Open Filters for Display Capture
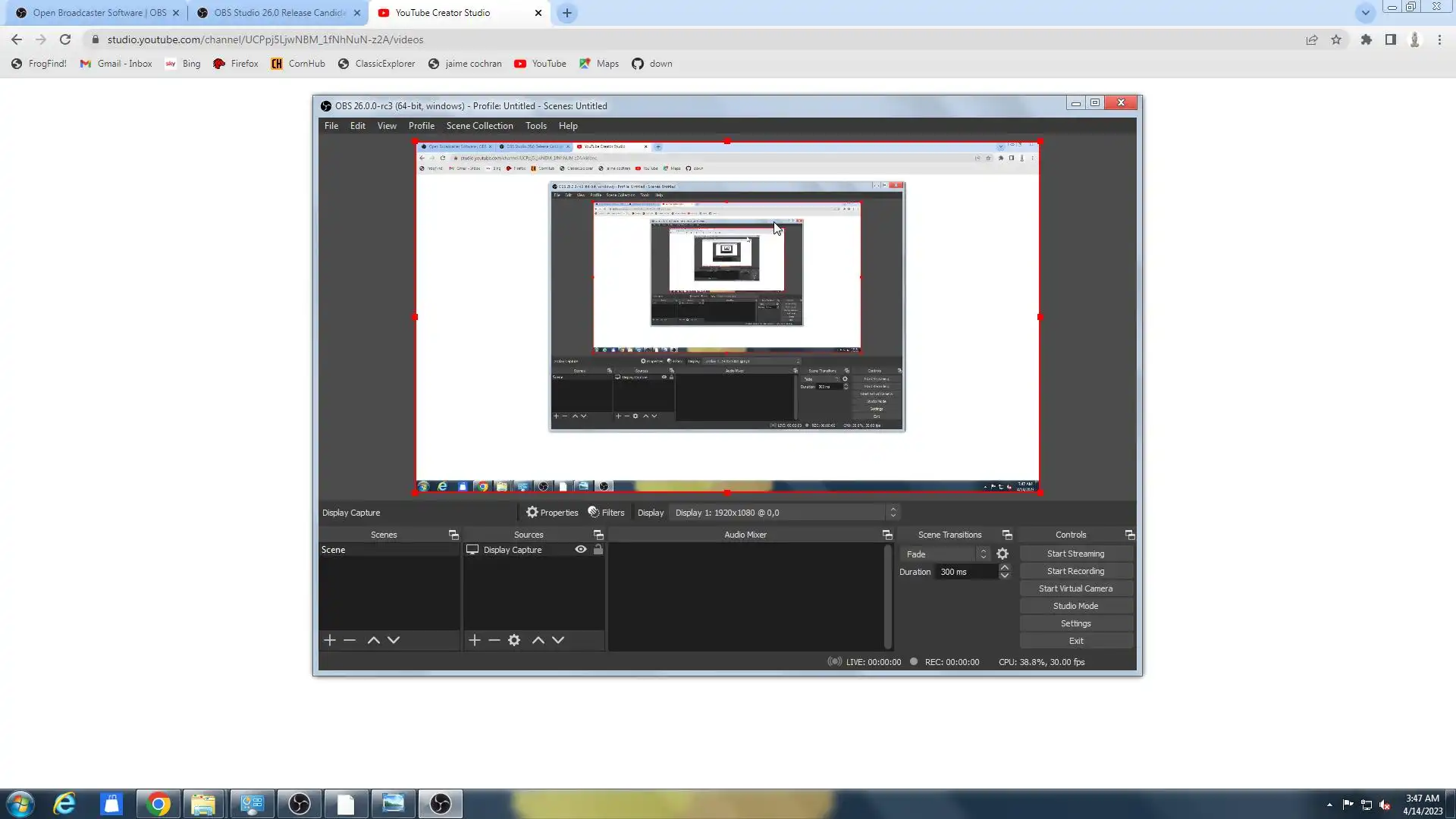 606,513
